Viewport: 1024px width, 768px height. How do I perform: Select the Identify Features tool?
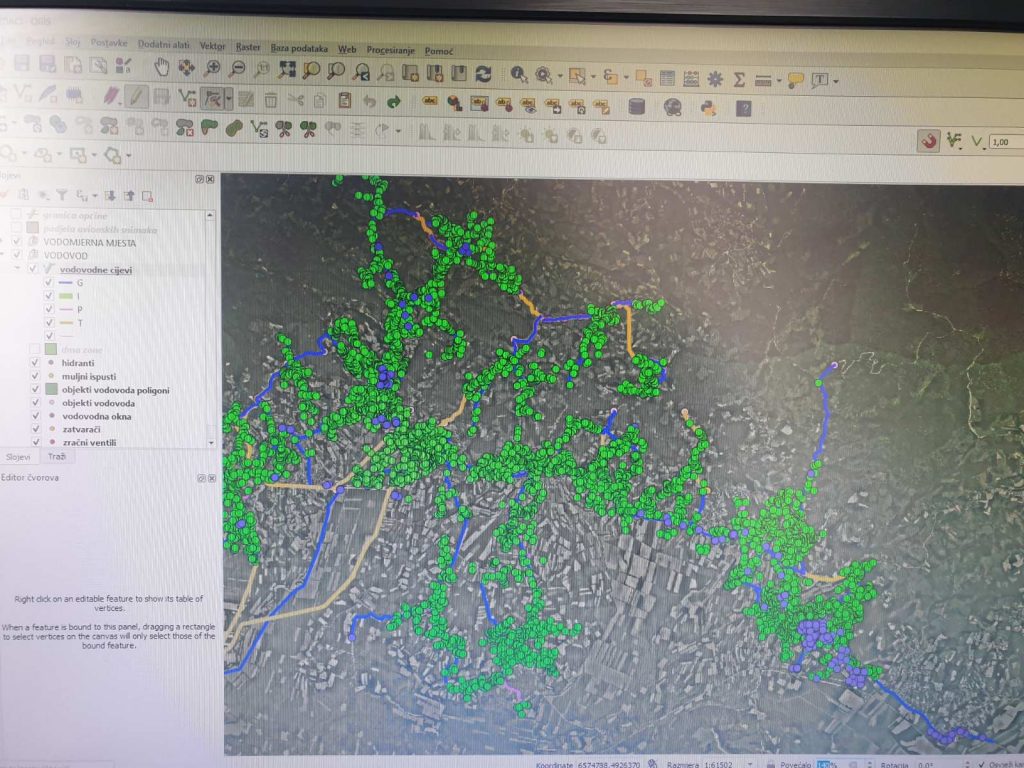pyautogui.click(x=519, y=74)
